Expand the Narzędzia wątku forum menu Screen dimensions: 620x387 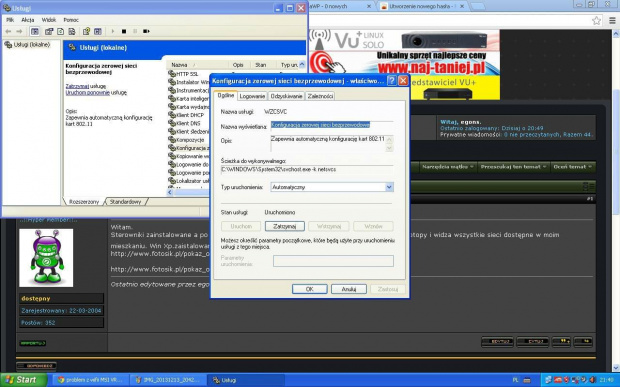pyautogui.click(x=448, y=167)
